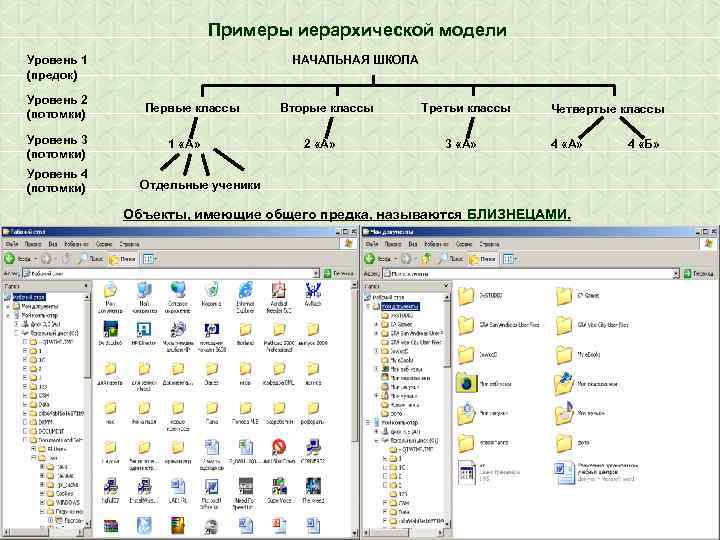Click Back arrow in Рабочий стол window
Screen dimensions: 720x540
click(x=10, y=259)
